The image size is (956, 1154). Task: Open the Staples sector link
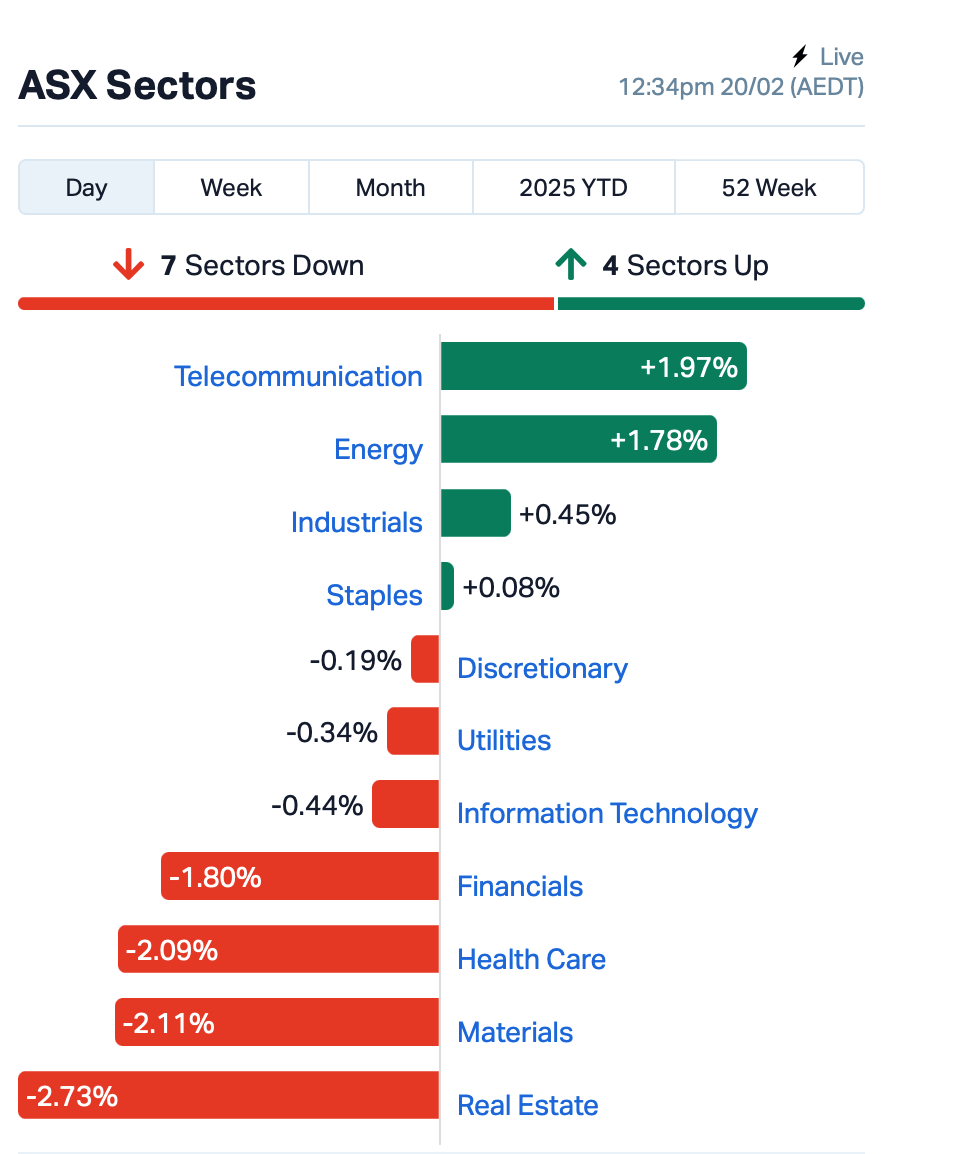point(374,595)
